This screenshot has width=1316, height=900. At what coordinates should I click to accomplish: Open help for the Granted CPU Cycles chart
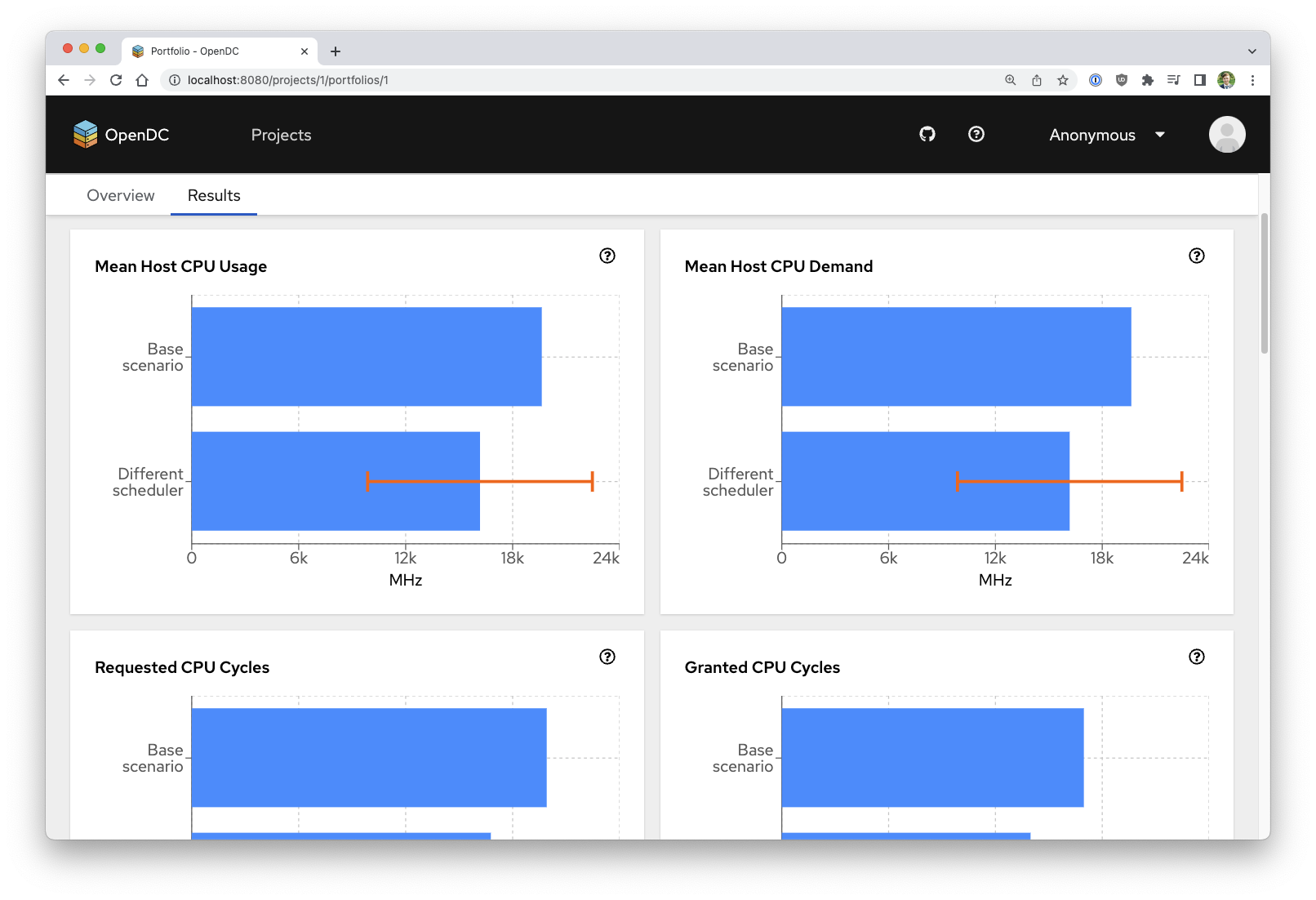(1196, 656)
